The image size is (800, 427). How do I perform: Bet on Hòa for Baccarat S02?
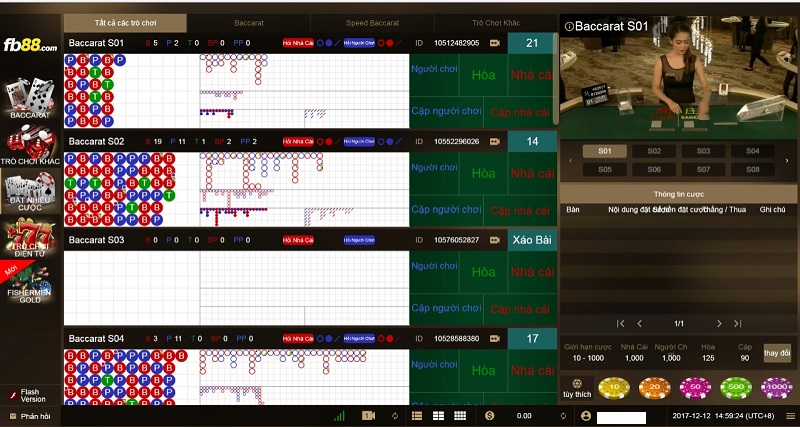click(x=483, y=173)
